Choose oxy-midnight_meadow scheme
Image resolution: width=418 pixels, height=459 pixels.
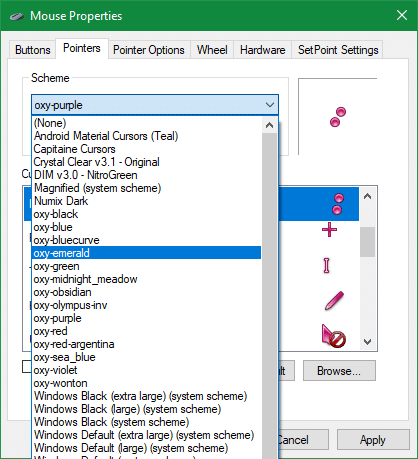[x=147, y=279]
